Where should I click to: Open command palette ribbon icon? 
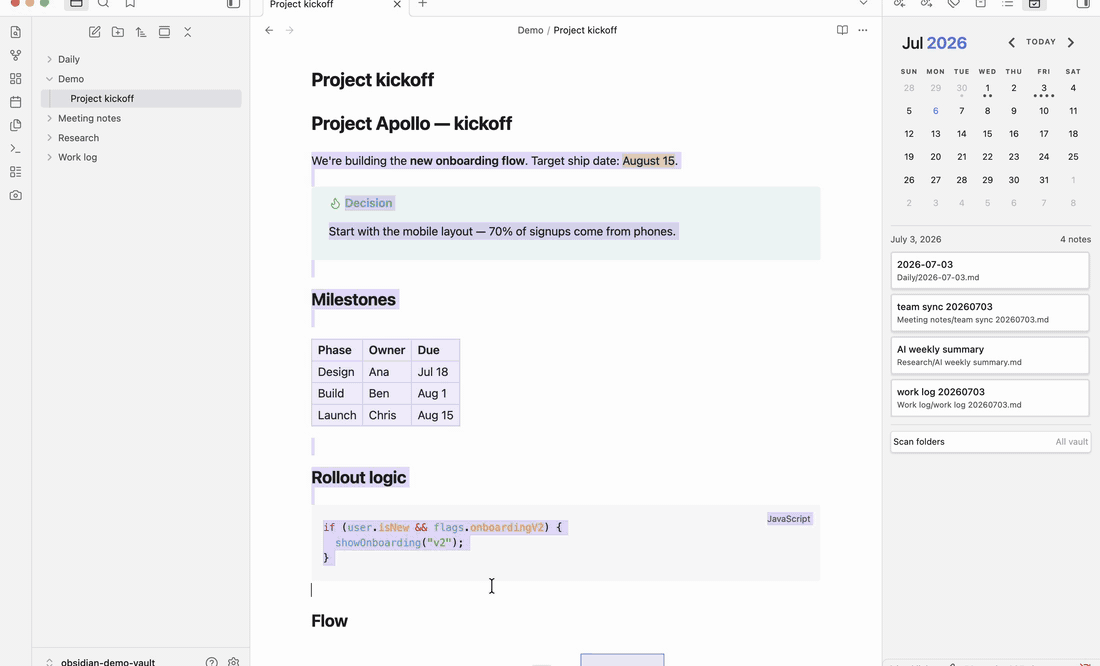click(x=15, y=149)
